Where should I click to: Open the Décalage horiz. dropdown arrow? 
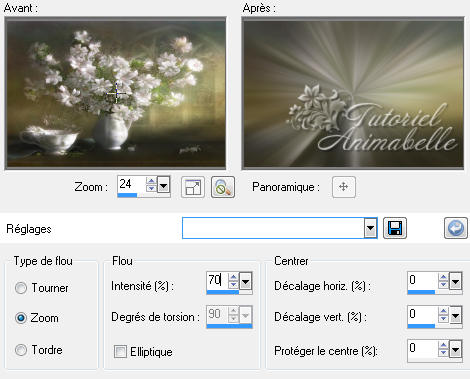pos(455,282)
